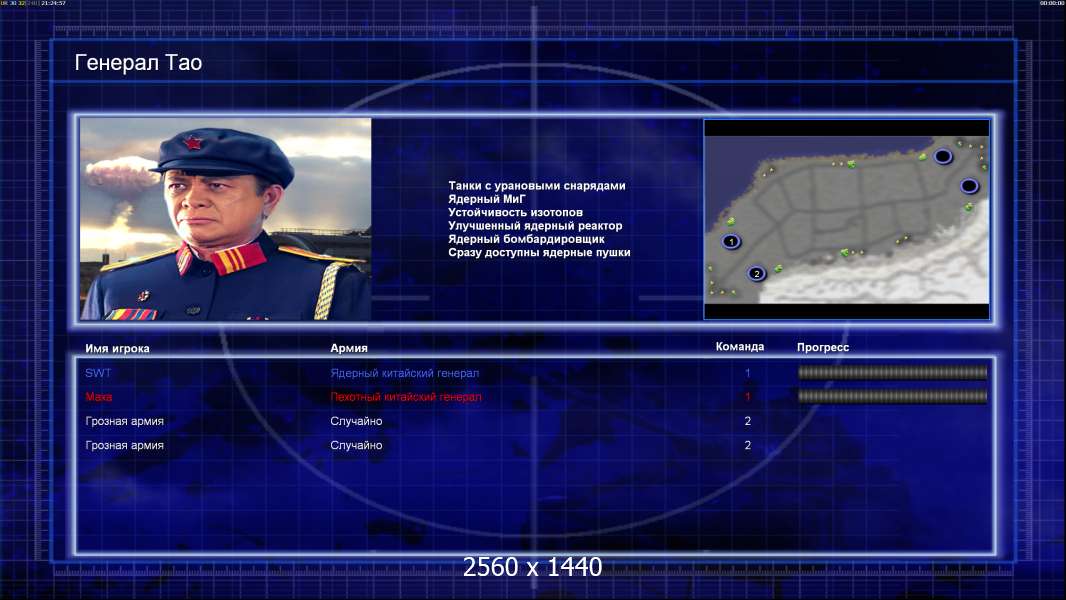Click the 'Устойчивость изотопов' ability line
The width and height of the screenshot is (1066, 600).
[x=515, y=212]
